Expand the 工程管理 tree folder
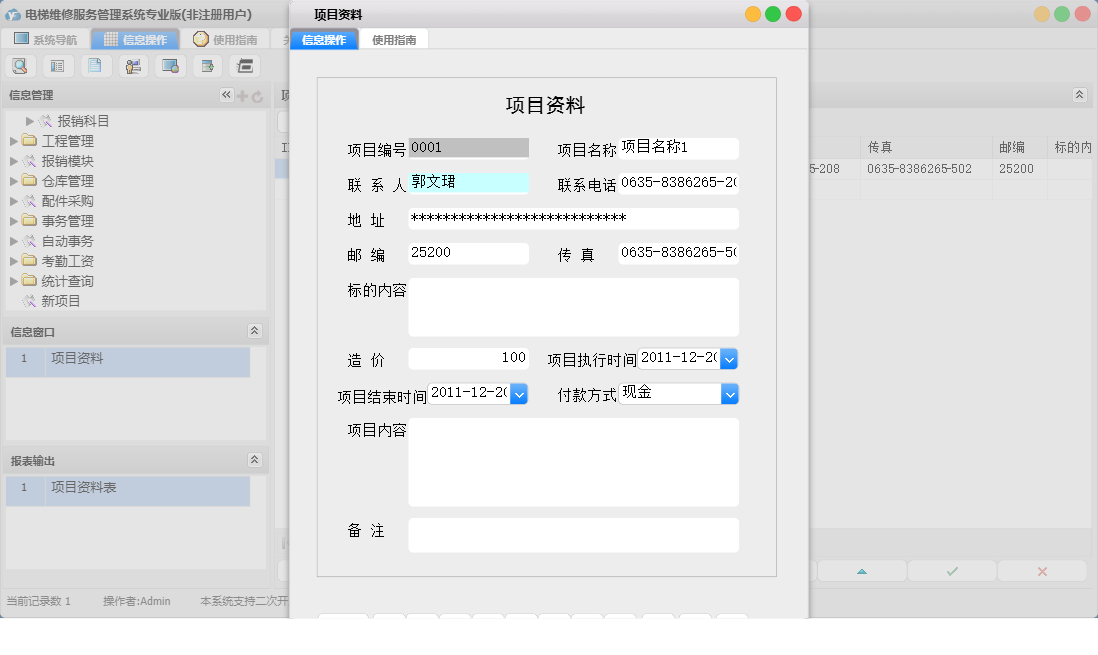The height and width of the screenshot is (655, 1098). [13, 141]
